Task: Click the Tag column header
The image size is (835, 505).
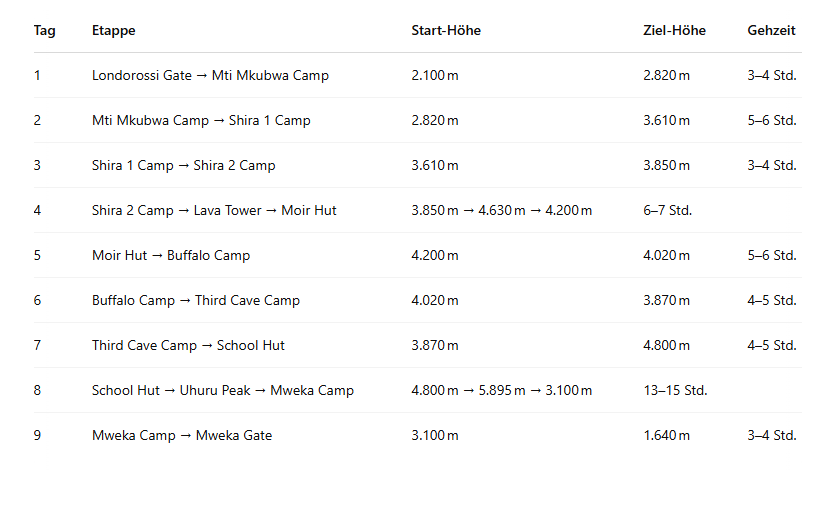Action: [x=45, y=31]
